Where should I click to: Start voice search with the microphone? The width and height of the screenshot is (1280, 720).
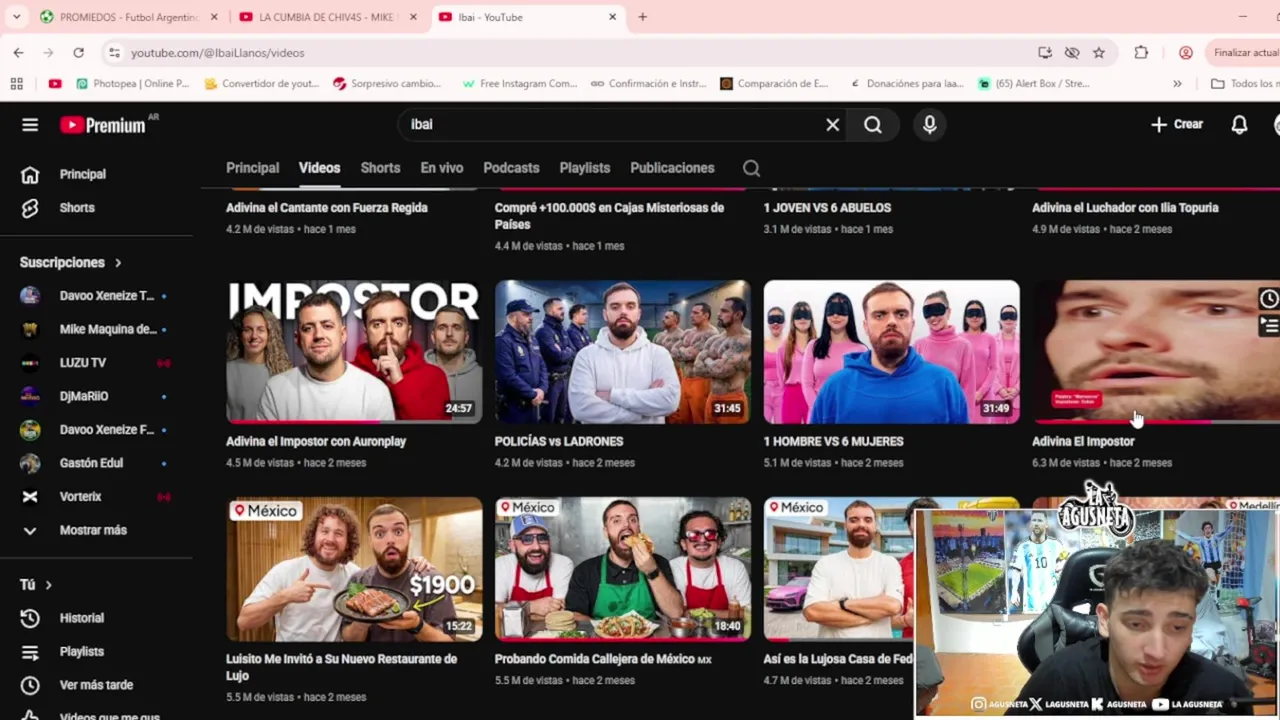[x=930, y=124]
